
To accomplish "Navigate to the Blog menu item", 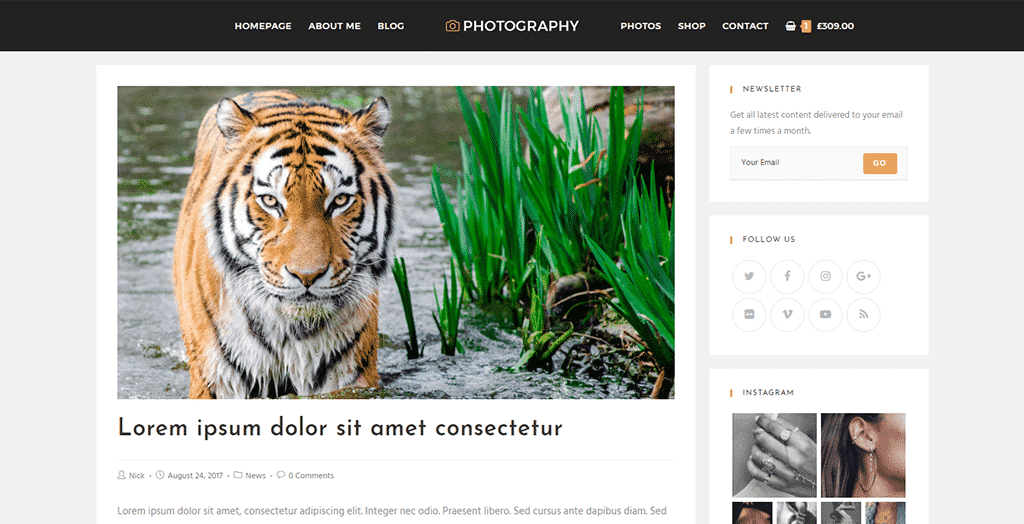I will point(391,26).
